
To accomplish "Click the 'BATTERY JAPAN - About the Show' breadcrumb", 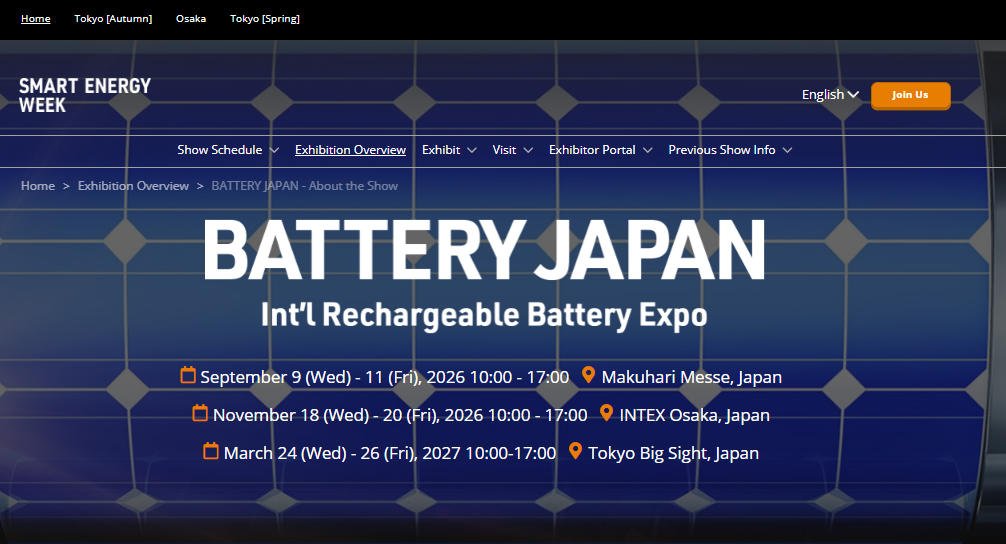I will 304,185.
